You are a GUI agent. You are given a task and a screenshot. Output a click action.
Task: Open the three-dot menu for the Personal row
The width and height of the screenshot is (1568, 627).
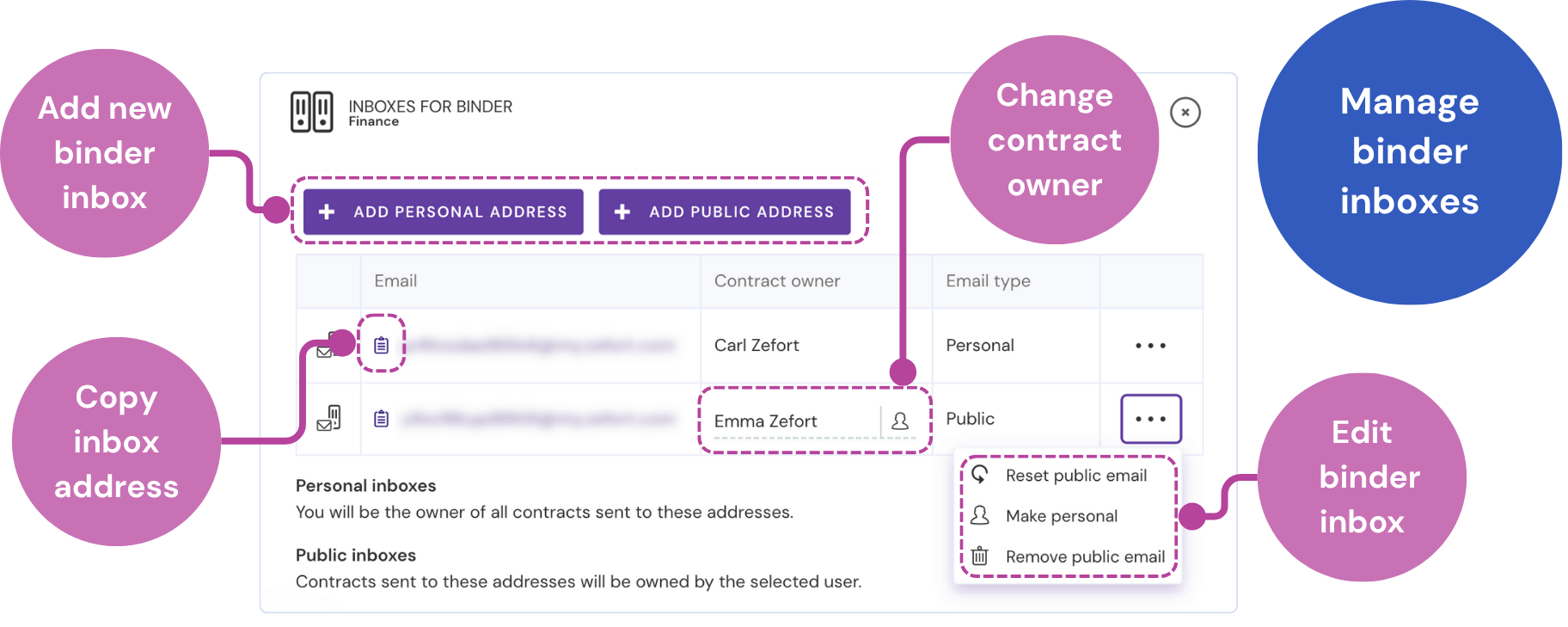pos(1150,346)
